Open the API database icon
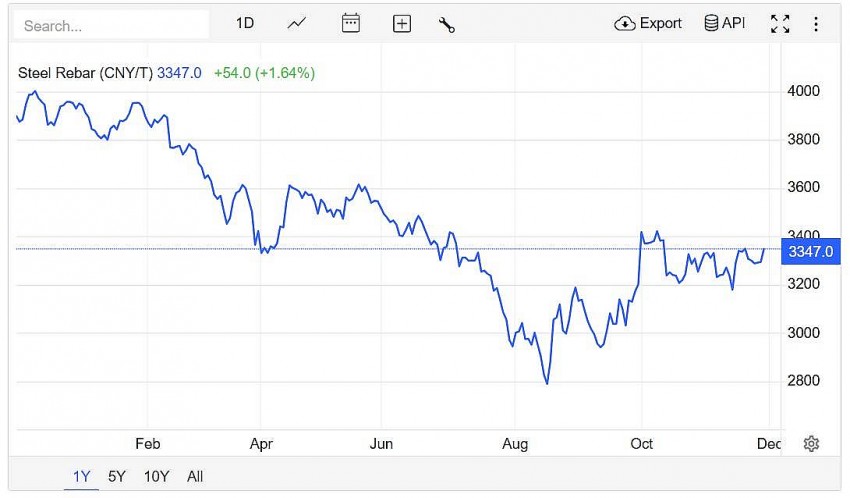Viewport: 850px width, 498px height. pos(725,24)
